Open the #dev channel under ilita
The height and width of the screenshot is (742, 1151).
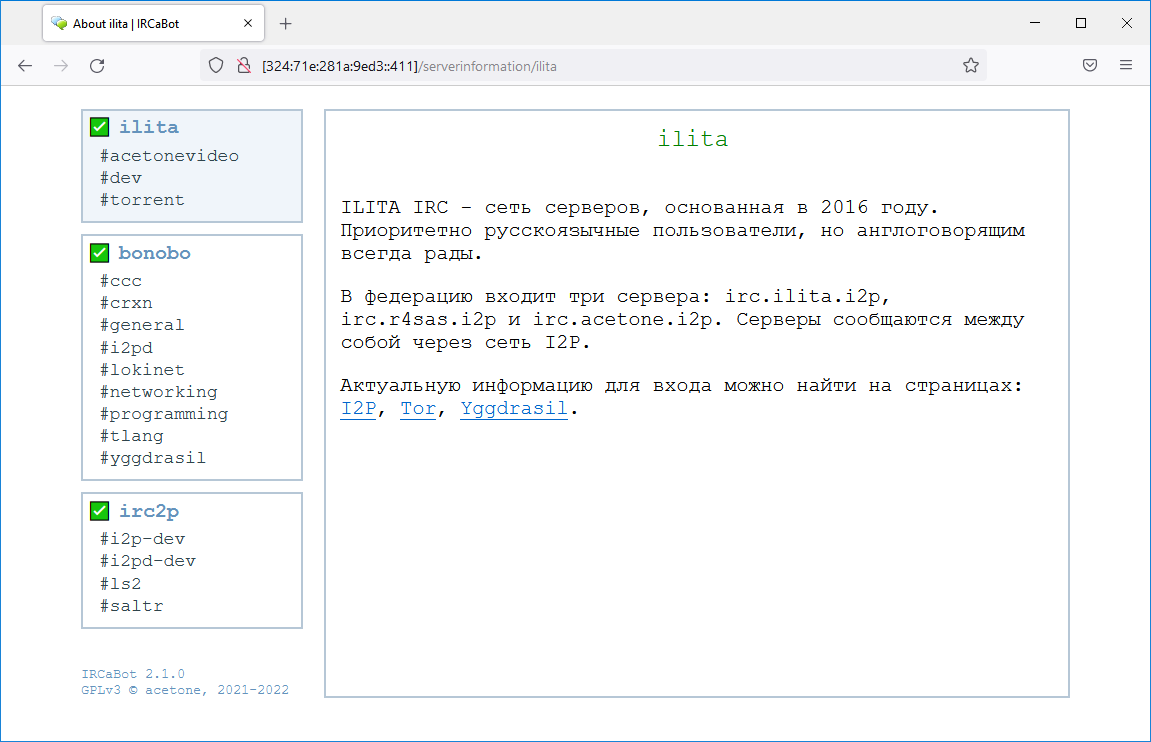[121, 178]
